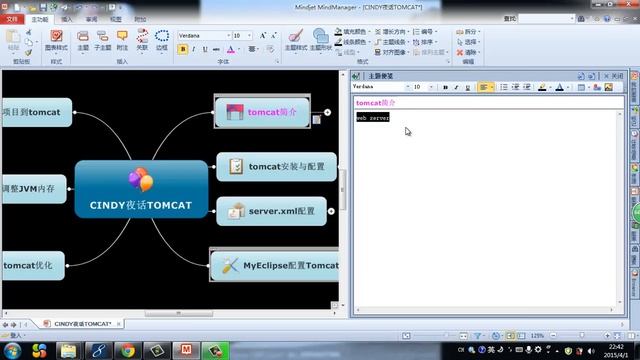Expand the server.xml配置 topic plus button

click(331, 211)
